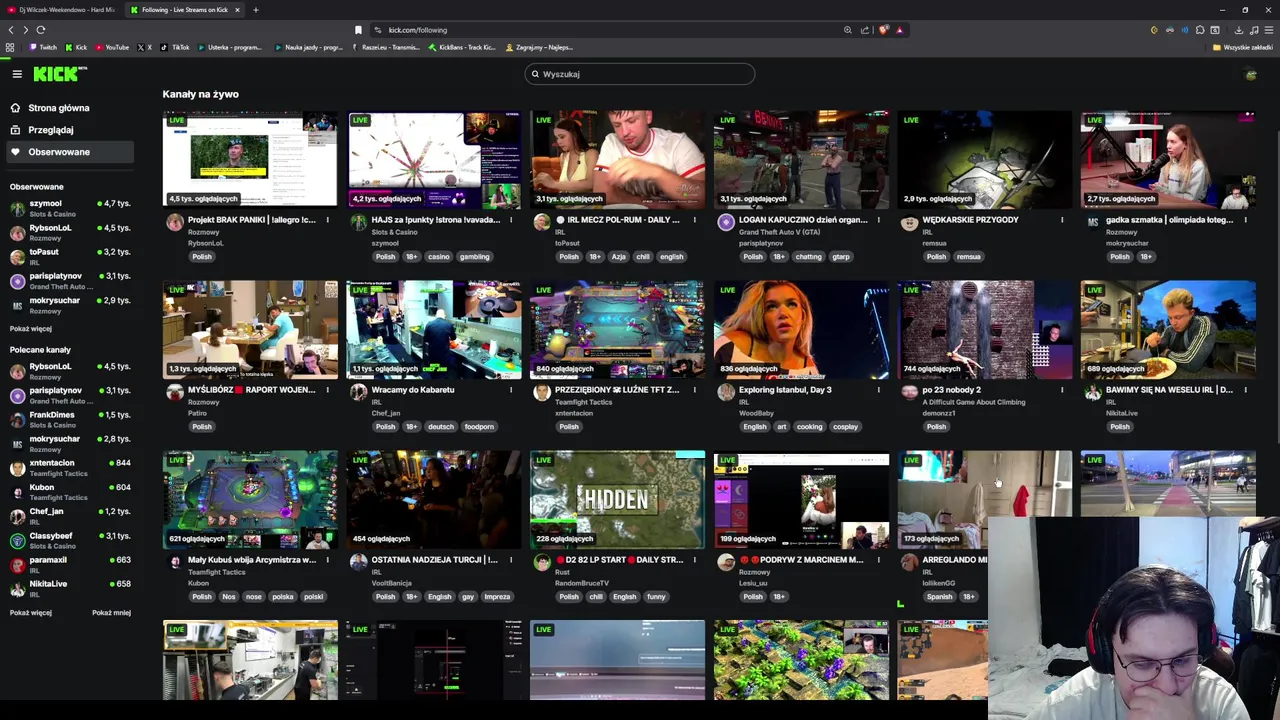This screenshot has width=1280, height=720.
Task: Click the funny tag under Rust stream
Action: (x=656, y=596)
